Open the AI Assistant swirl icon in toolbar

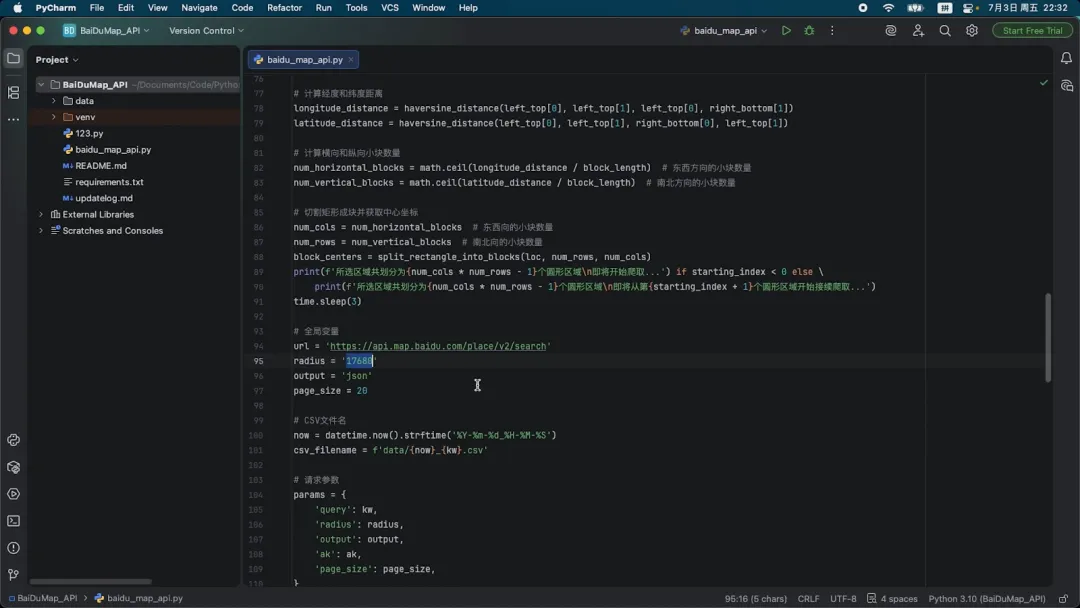click(x=891, y=30)
